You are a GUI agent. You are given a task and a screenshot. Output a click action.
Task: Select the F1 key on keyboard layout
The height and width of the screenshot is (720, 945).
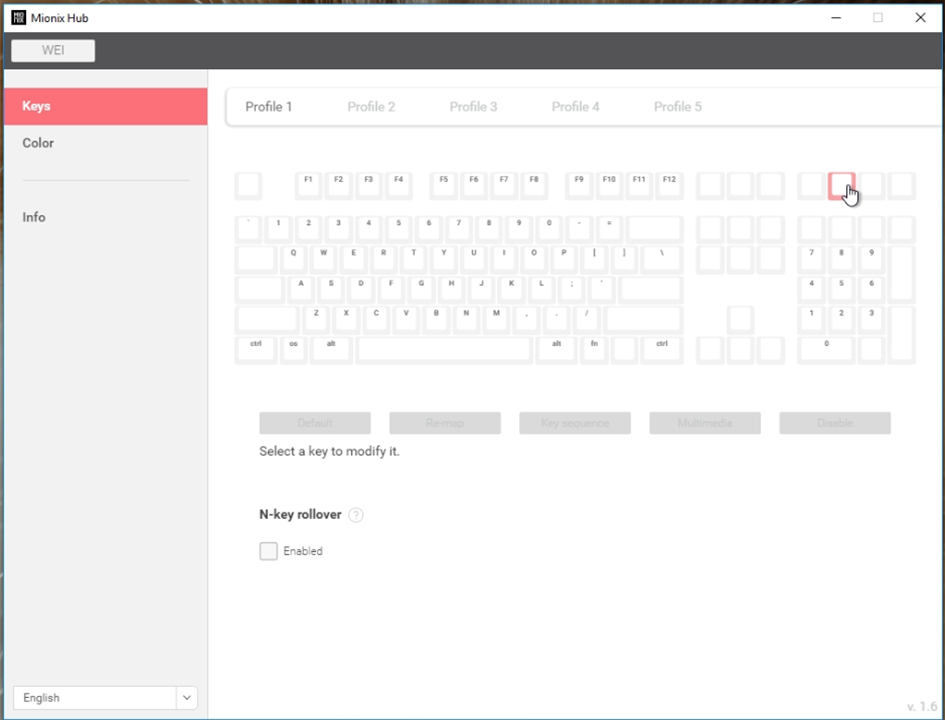(x=309, y=186)
